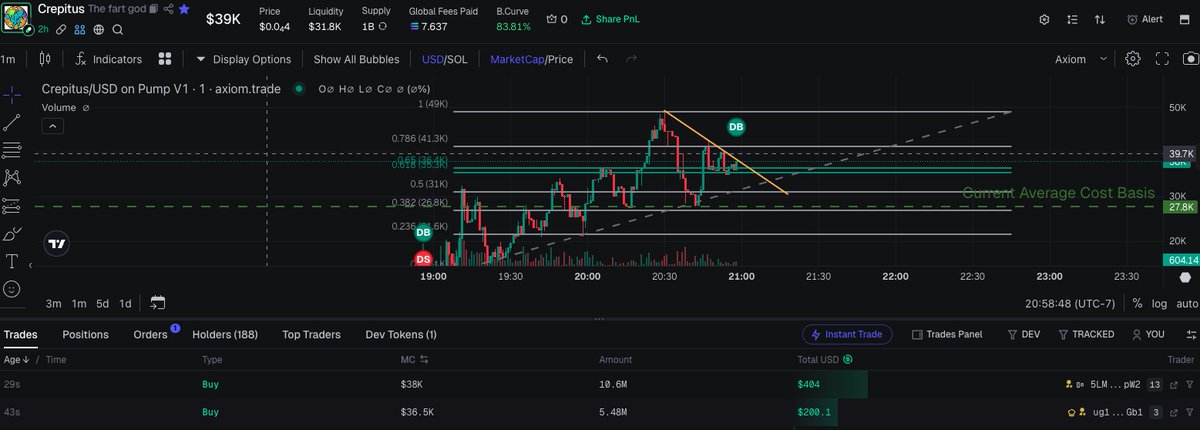Select the trend line drawing tool

point(12,123)
